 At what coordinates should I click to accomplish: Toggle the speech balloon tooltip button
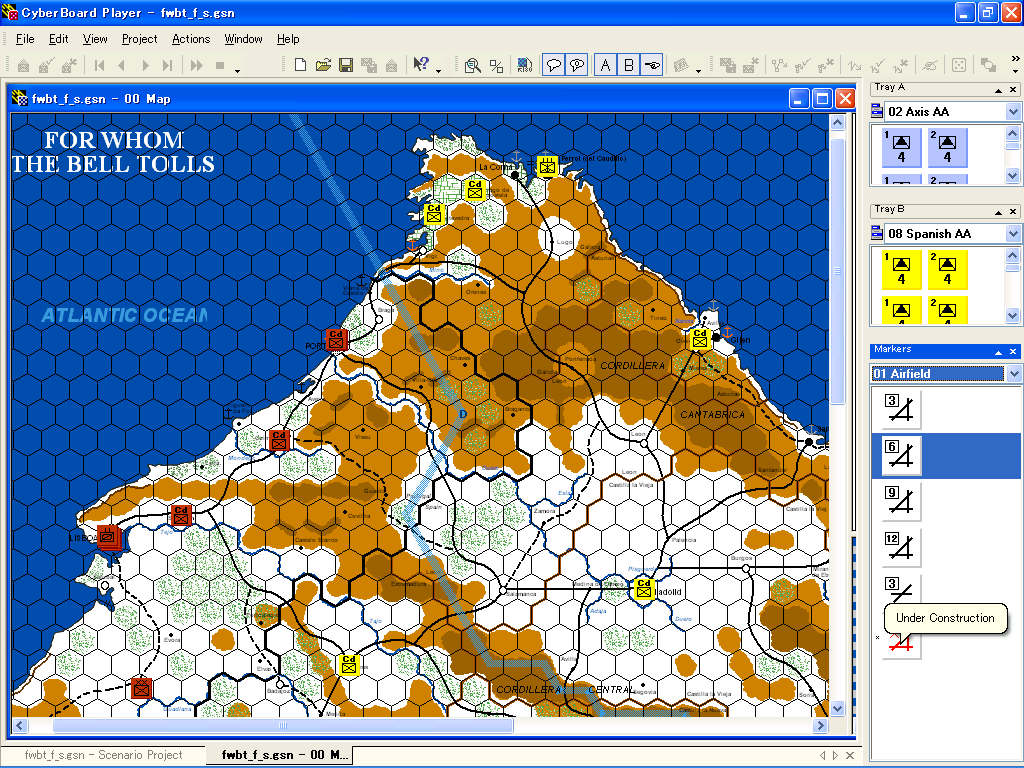(553, 66)
